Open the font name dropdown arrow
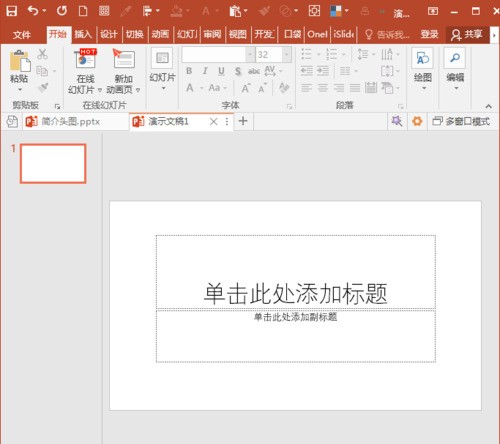Screen dimensions: 500x444 pyautogui.click(x=250, y=55)
